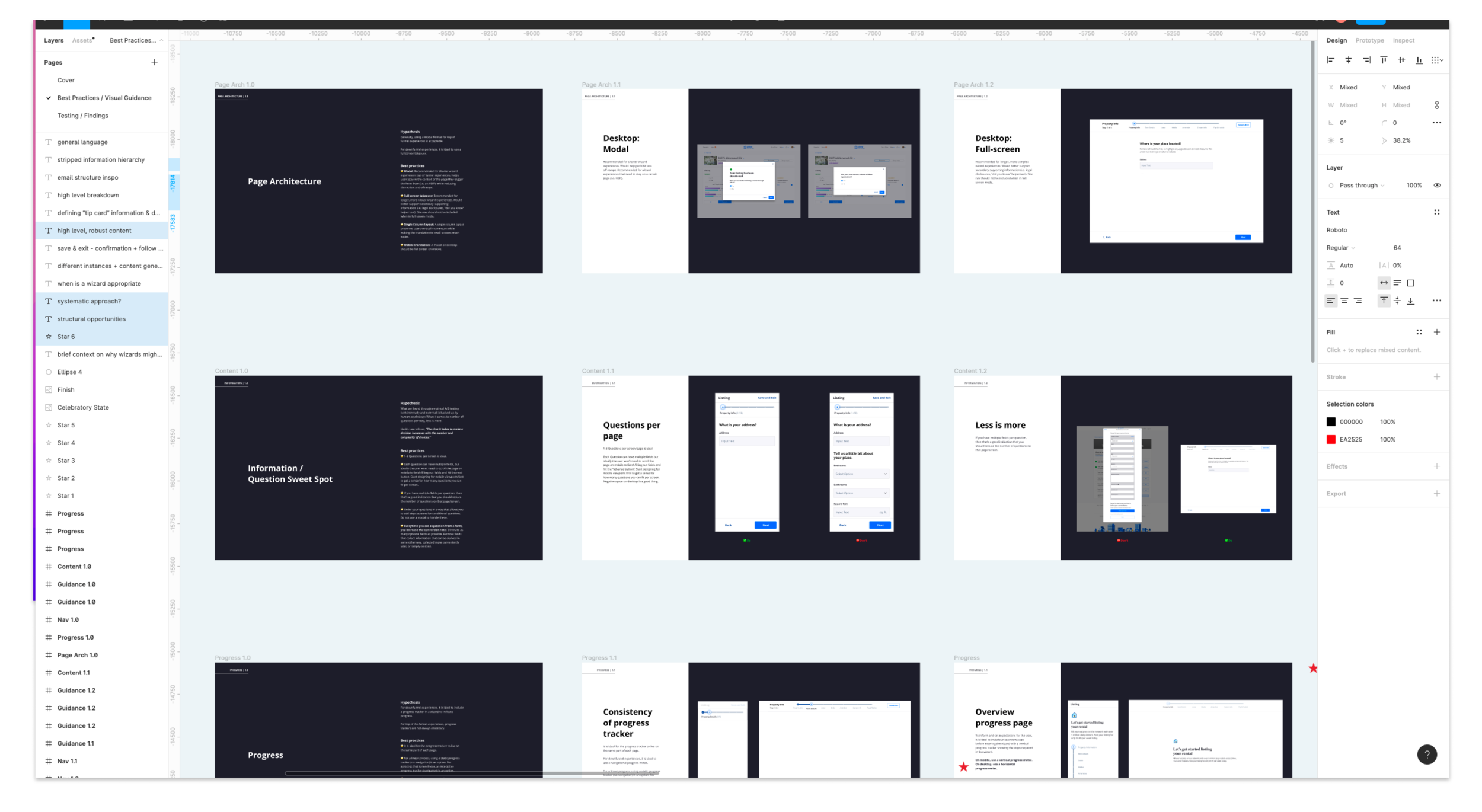Center-align text horizontally
1482x812 pixels.
1344,301
